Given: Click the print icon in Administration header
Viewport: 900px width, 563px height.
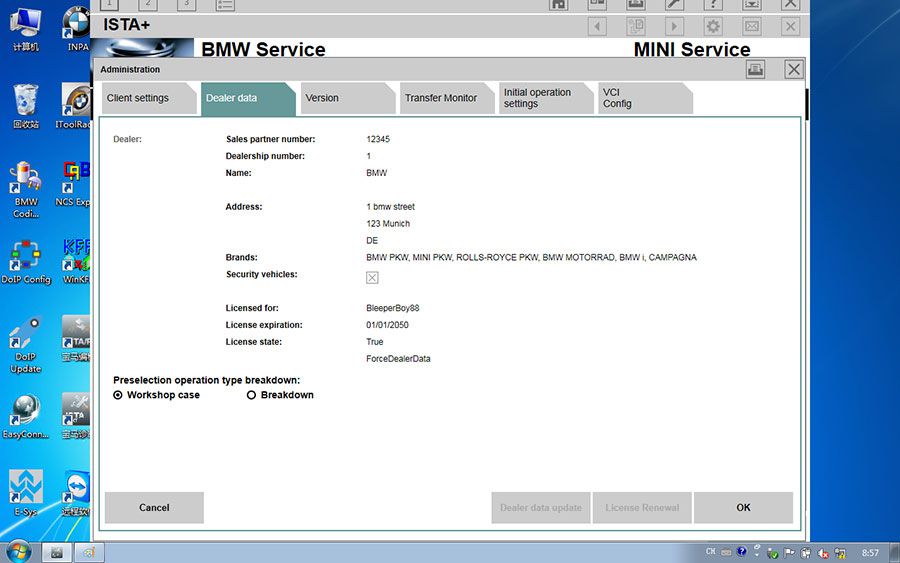Looking at the screenshot, I should pyautogui.click(x=755, y=69).
